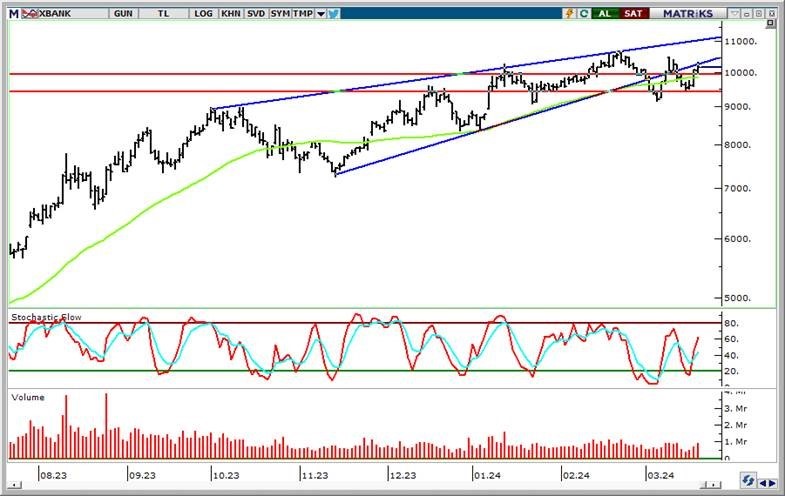Open the GUN period selector
The height and width of the screenshot is (496, 785).
[x=123, y=14]
